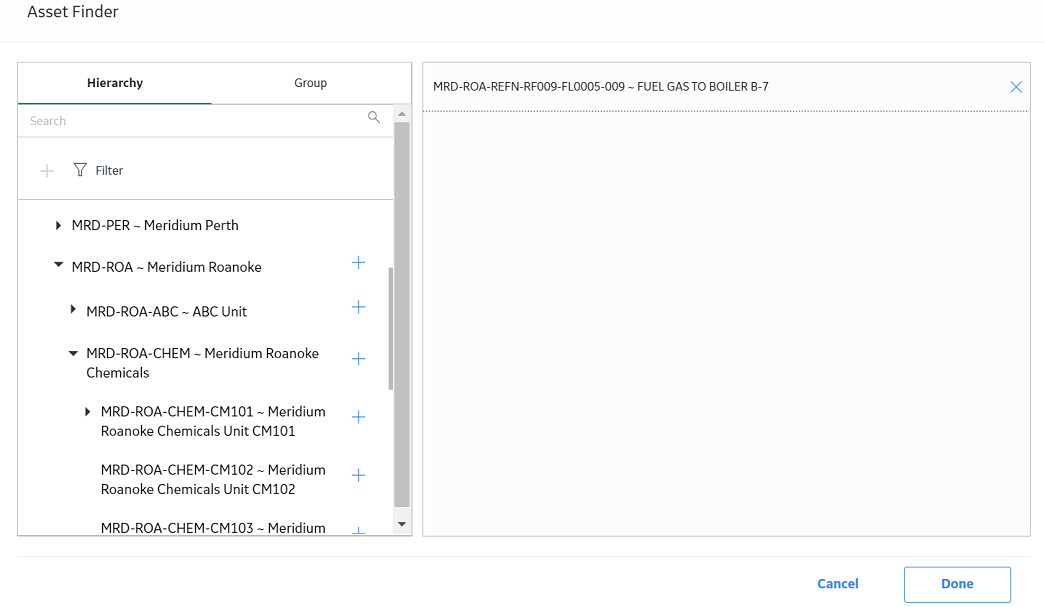Image resolution: width=1045 pixels, height=607 pixels.
Task: Select MRD-ROA-CHEM-CM101 Chemicals Unit row
Action: point(213,421)
